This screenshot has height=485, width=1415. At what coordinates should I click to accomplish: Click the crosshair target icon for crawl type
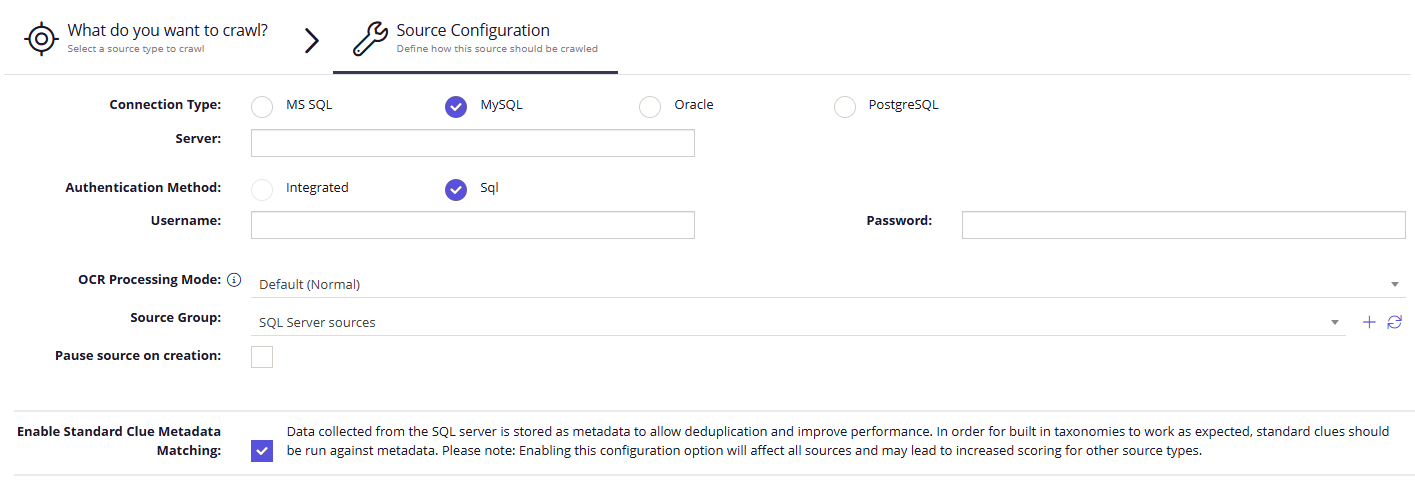click(41, 39)
